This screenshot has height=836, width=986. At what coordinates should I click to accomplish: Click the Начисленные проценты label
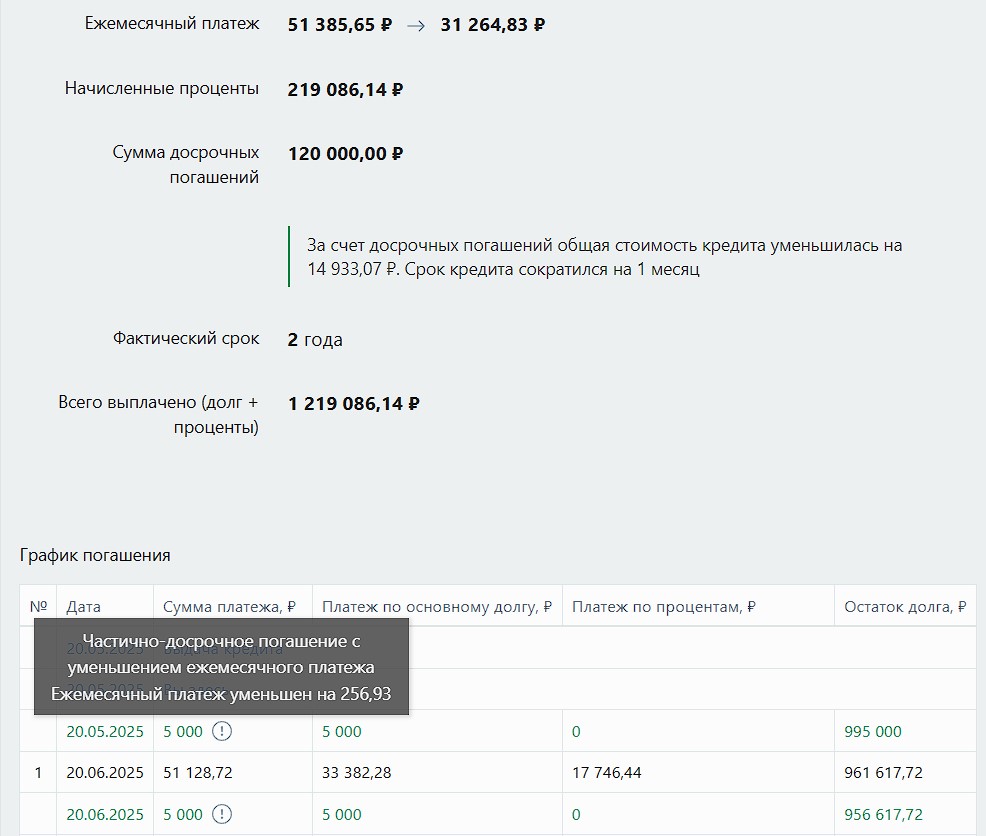coord(162,88)
